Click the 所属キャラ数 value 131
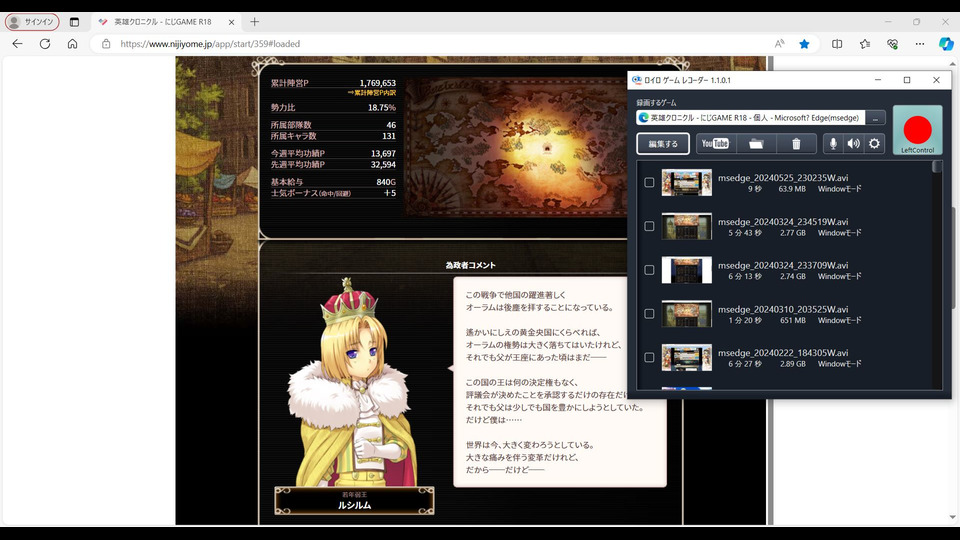 pyautogui.click(x=389, y=136)
